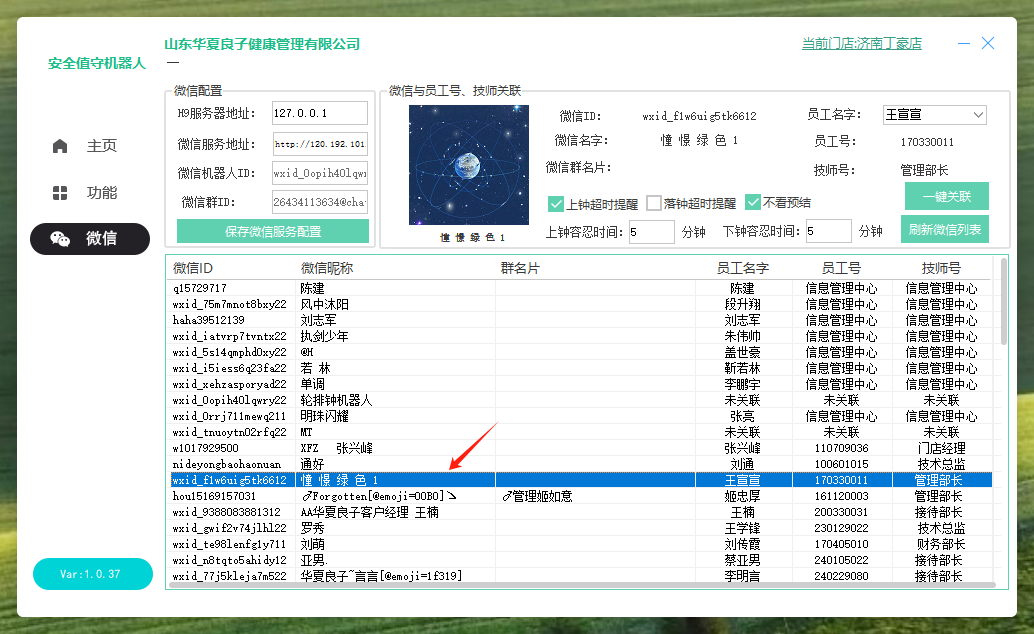Select the 轮排钟机器人 row in the list

pos(336,400)
